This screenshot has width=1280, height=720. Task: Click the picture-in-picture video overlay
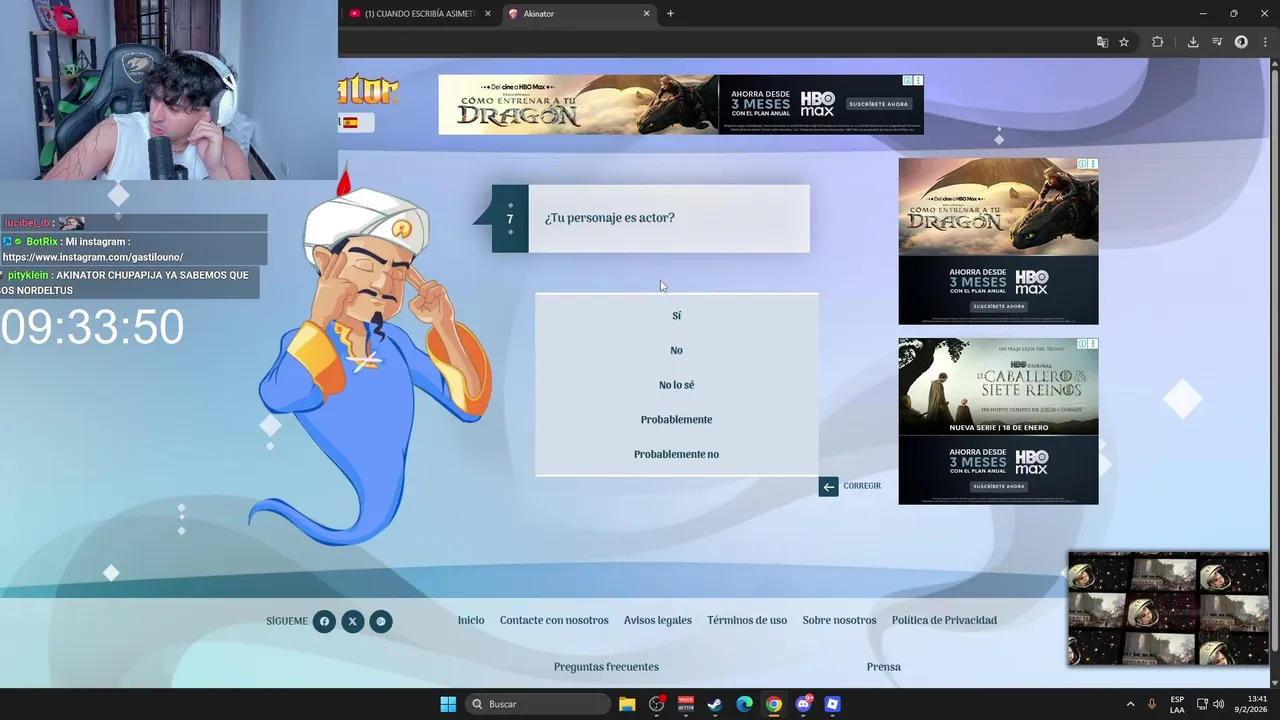pyautogui.click(x=1168, y=608)
